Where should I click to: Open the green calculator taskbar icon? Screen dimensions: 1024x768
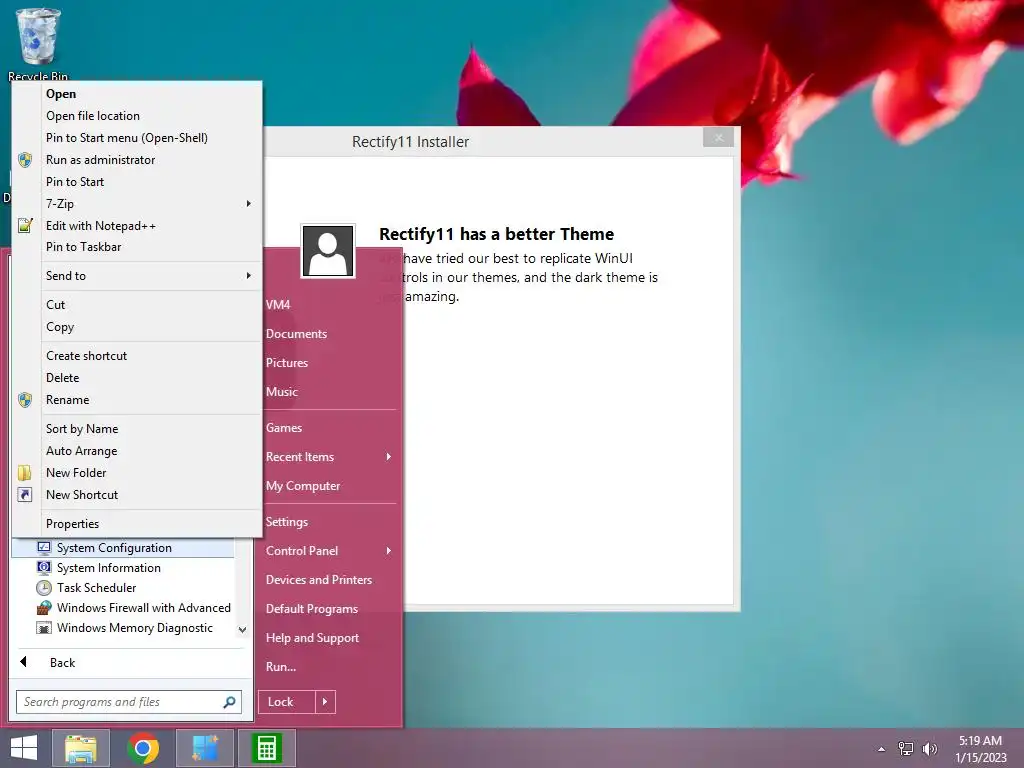267,748
